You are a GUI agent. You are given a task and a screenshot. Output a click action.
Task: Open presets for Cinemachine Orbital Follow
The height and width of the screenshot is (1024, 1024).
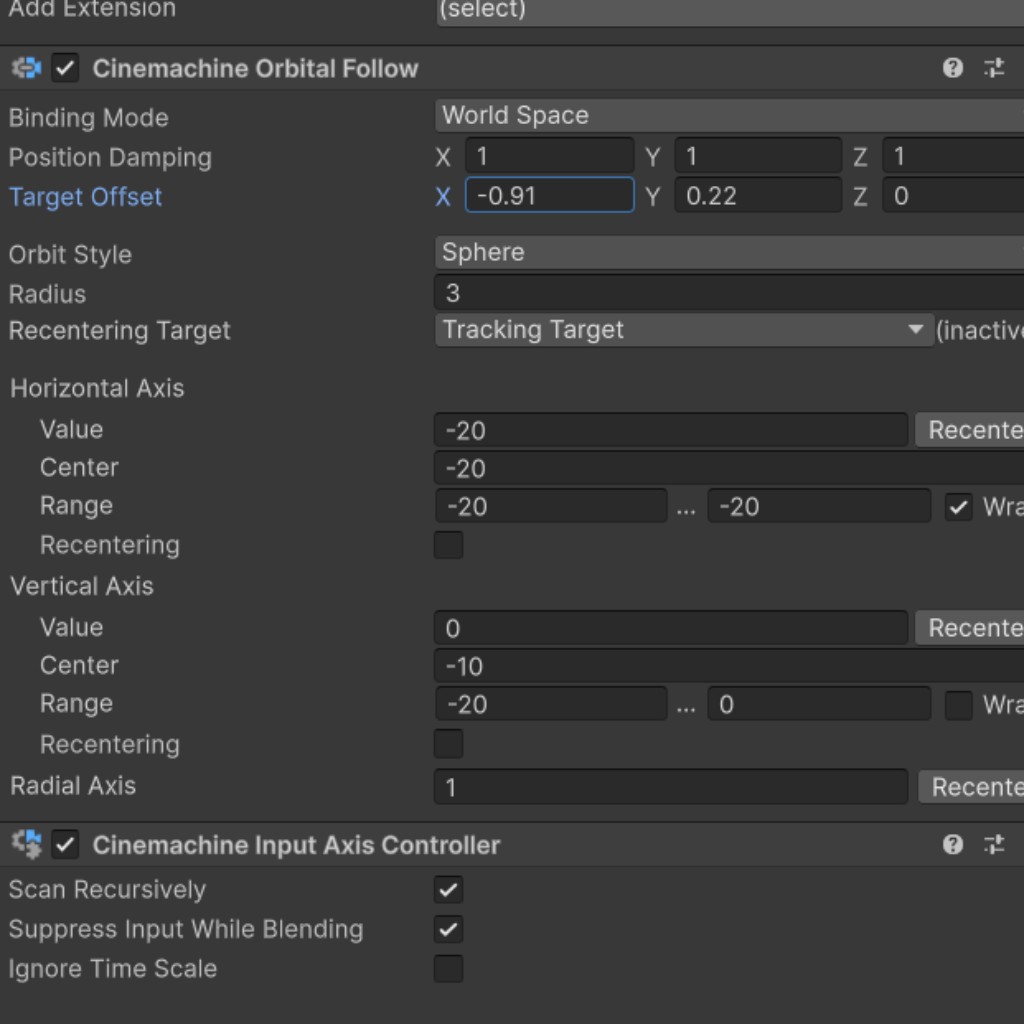994,68
